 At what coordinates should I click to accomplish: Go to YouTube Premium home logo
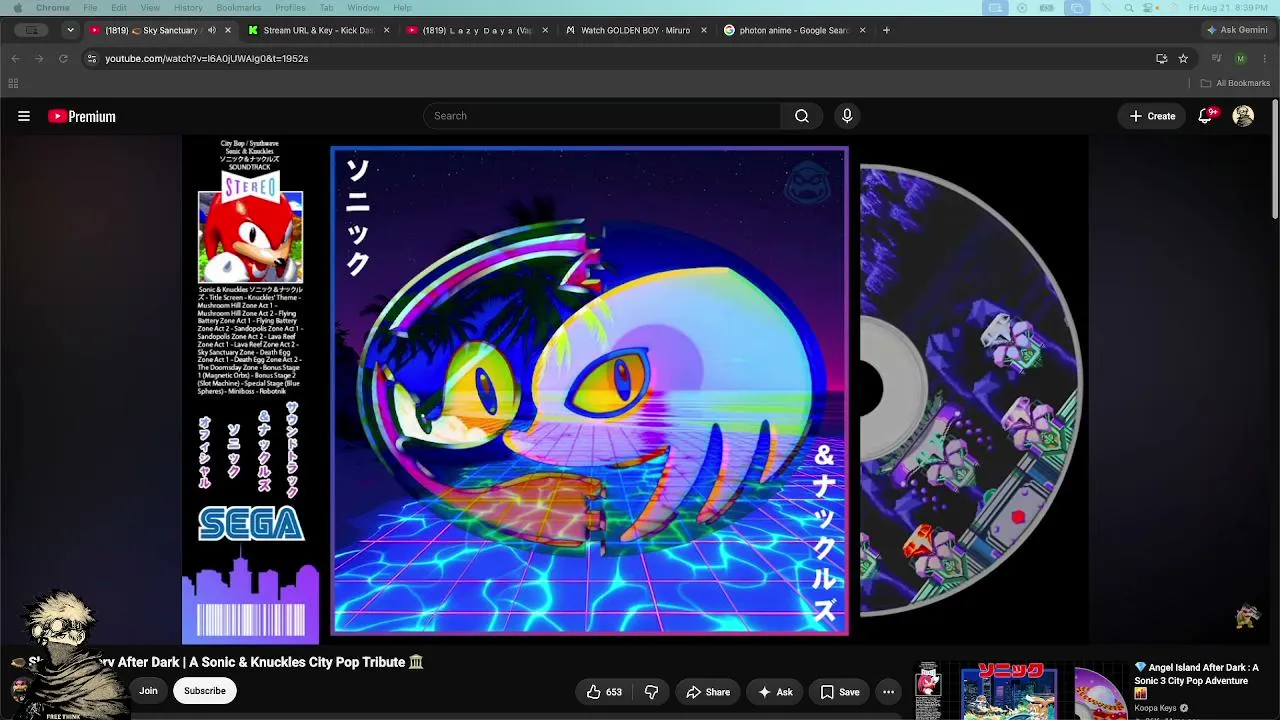tap(82, 116)
